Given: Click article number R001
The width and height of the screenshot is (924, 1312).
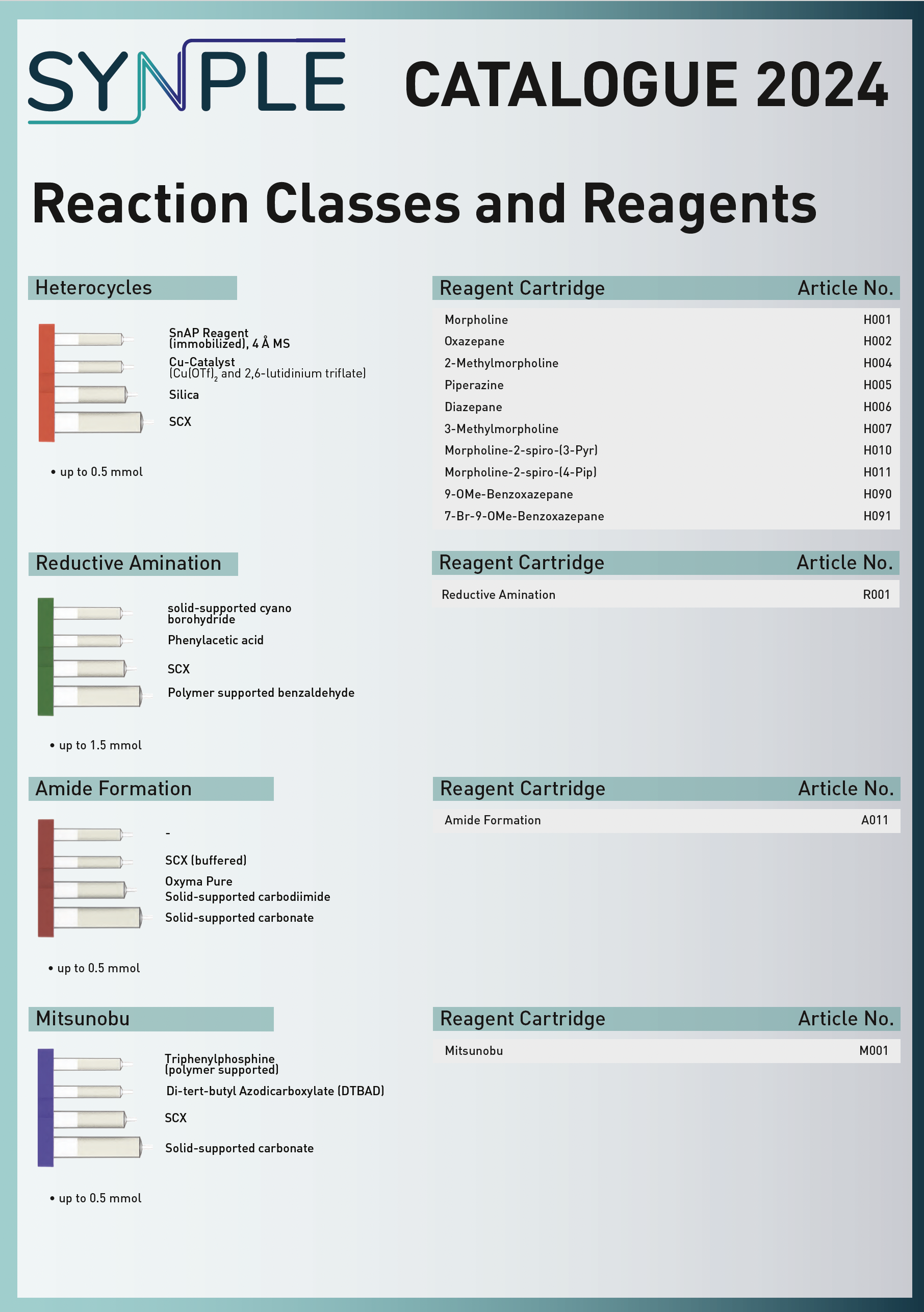Looking at the screenshot, I should pyautogui.click(x=876, y=594).
